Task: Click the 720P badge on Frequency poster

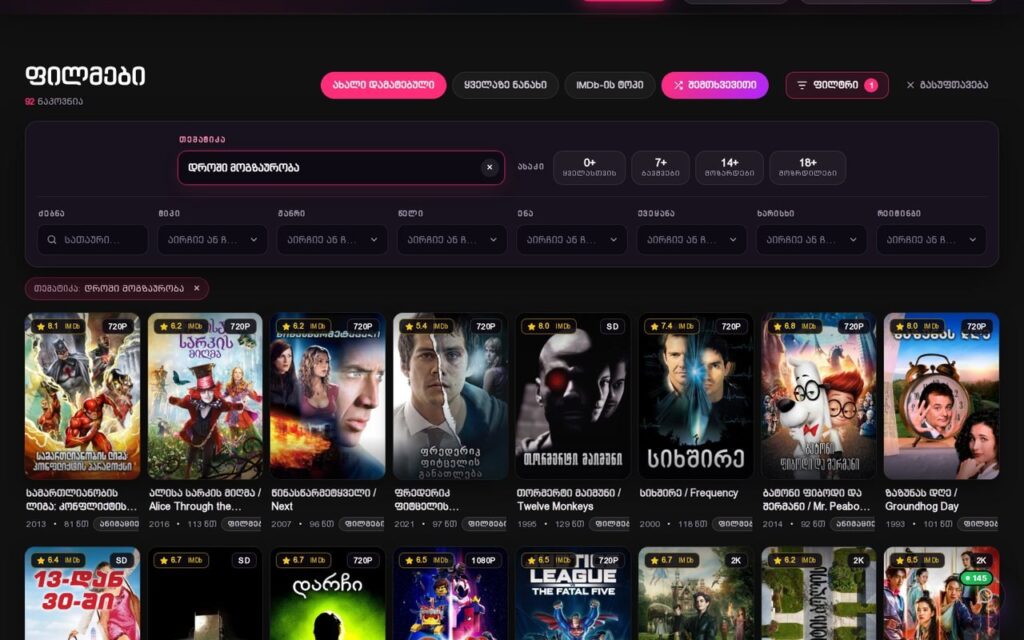Action: coord(731,326)
